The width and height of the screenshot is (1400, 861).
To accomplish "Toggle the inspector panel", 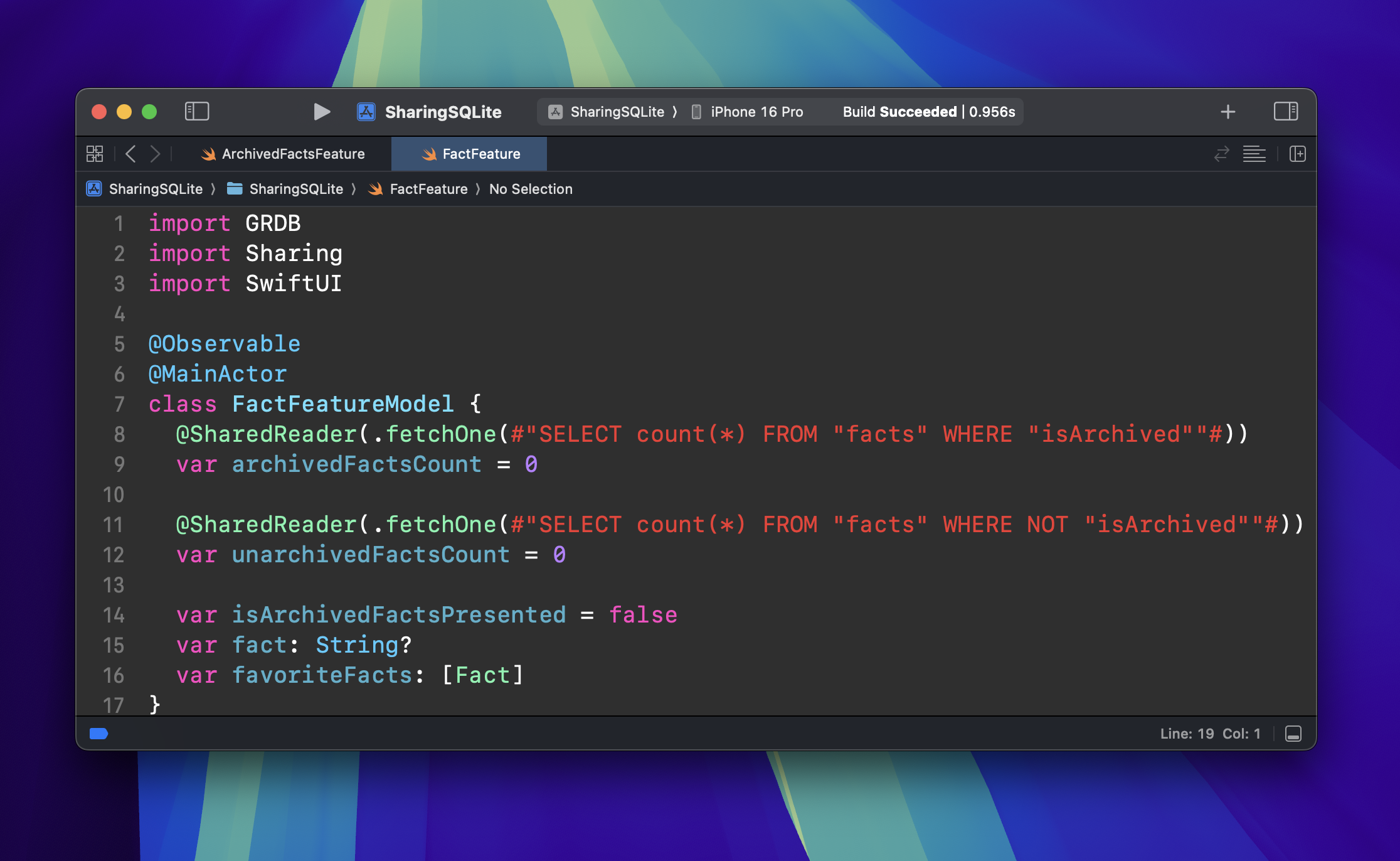I will pos(1286,112).
